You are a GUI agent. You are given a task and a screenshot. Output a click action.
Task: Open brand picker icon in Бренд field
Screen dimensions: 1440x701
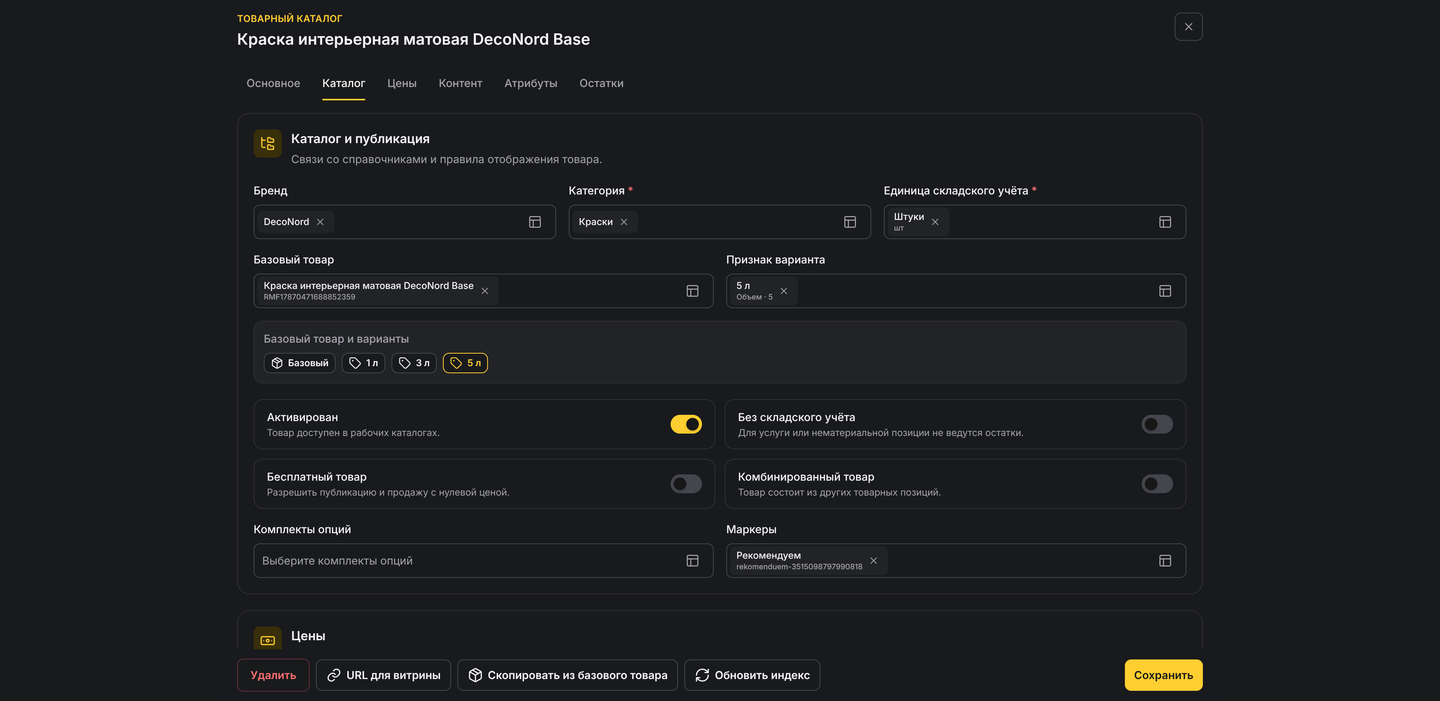(x=535, y=222)
